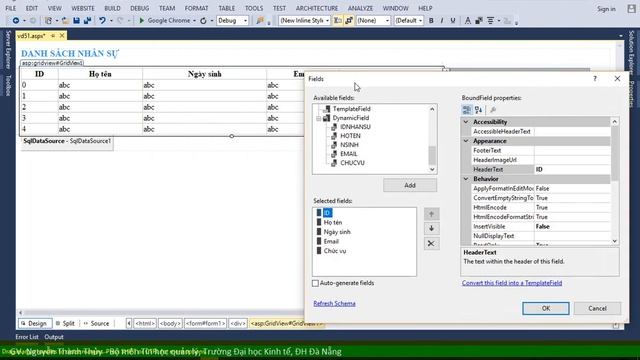The height and width of the screenshot is (360, 640).
Task: Move selected field down arrow
Action: tap(431, 229)
